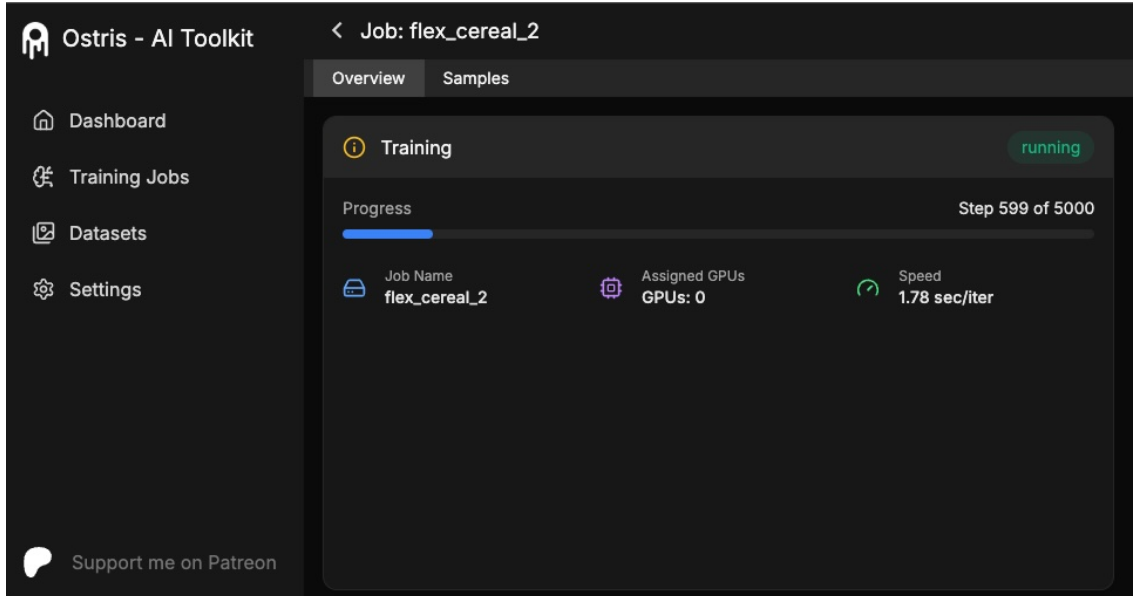Open Support me on Patreon link
The image size is (1133, 596).
(x=173, y=563)
